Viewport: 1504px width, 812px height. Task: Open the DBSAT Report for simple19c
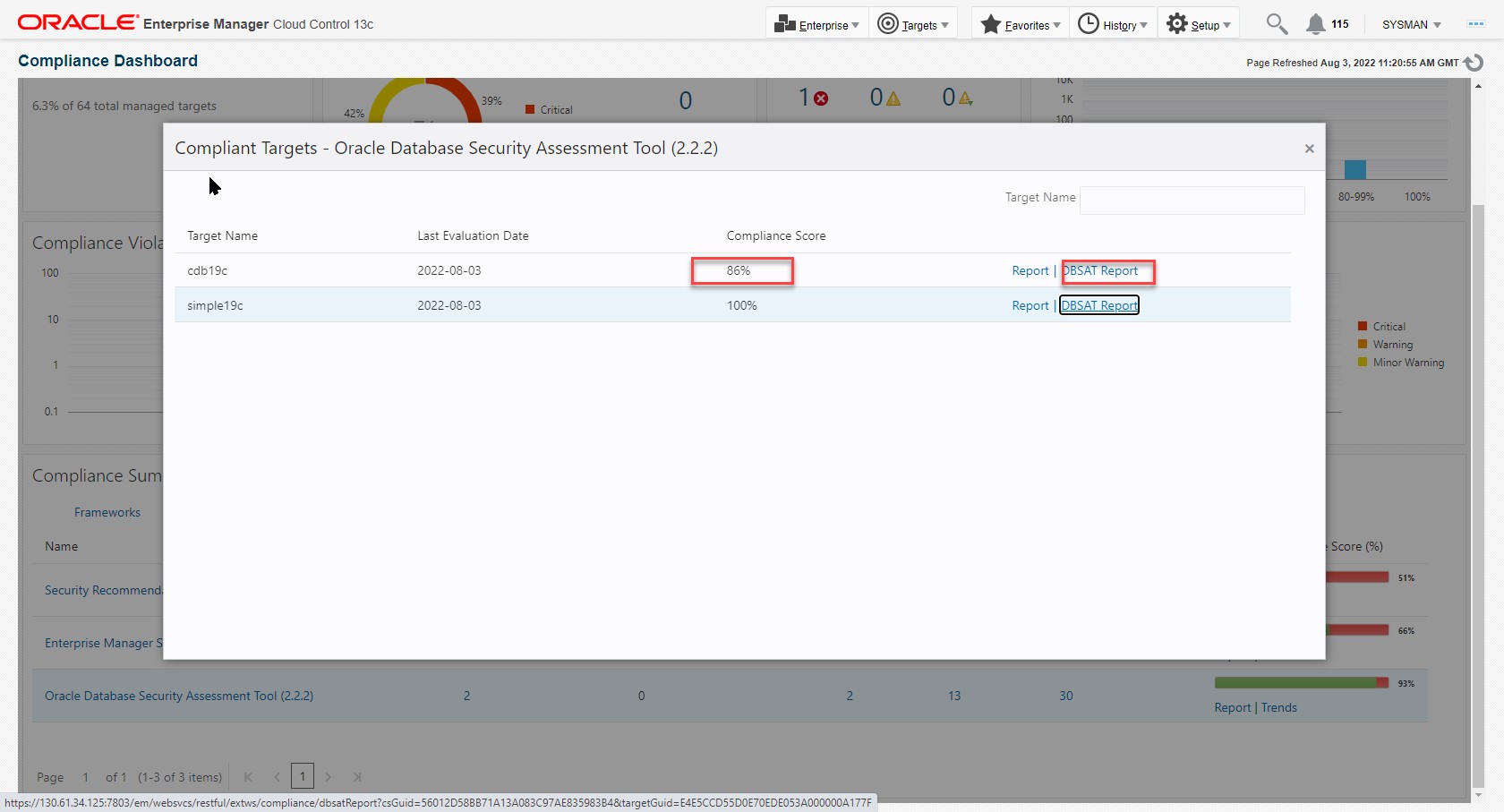click(1099, 305)
